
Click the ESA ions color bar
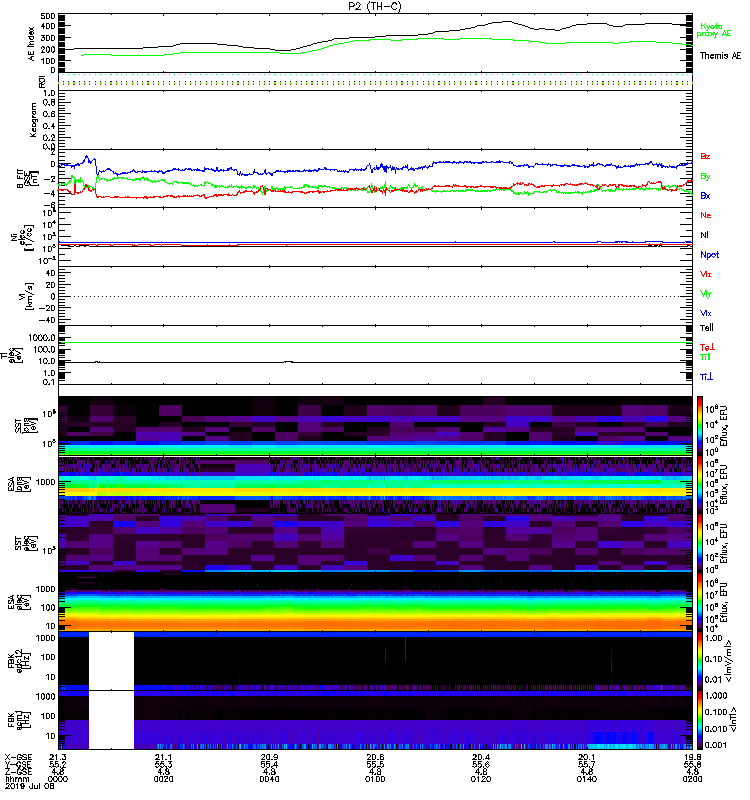[700, 484]
